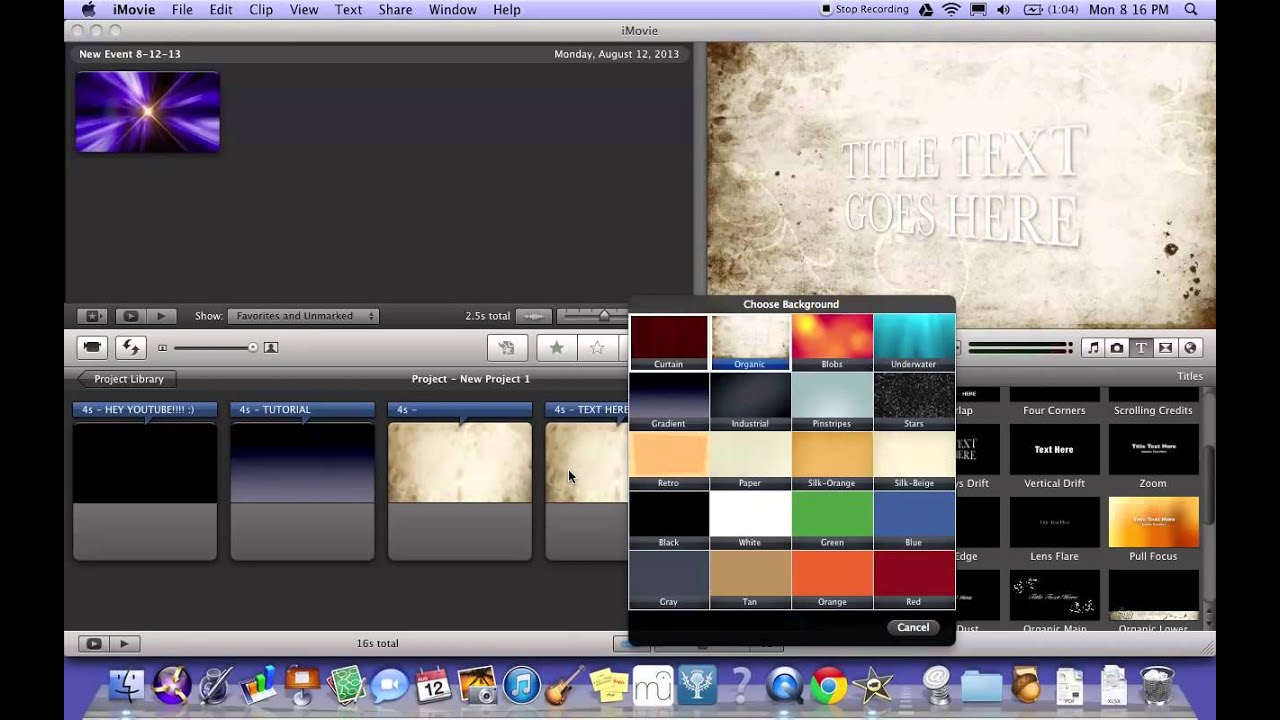Viewport: 1280px width, 720px height.
Task: Choose the Red solid background
Action: (x=914, y=580)
